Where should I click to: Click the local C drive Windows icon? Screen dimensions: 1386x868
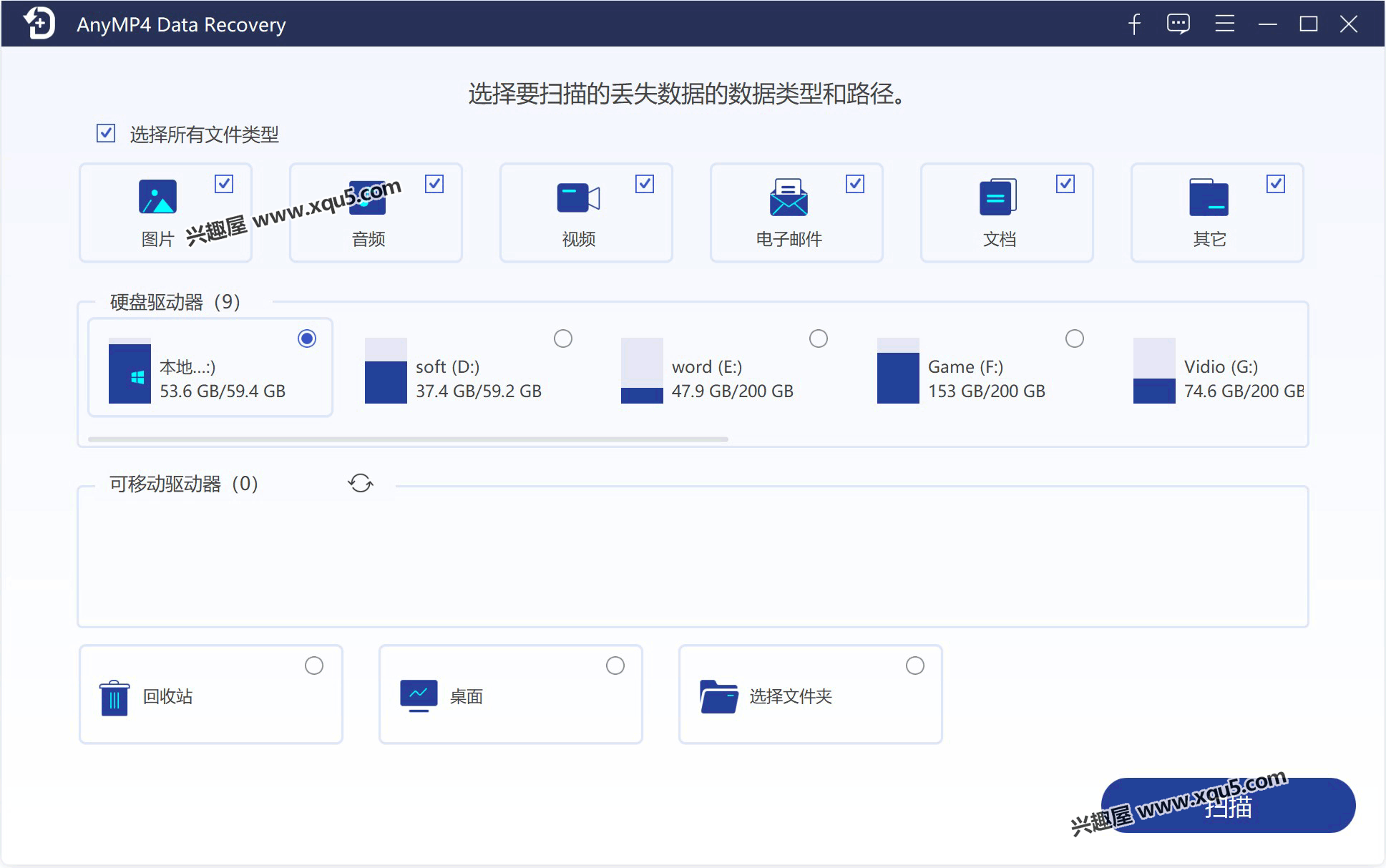coord(130,371)
